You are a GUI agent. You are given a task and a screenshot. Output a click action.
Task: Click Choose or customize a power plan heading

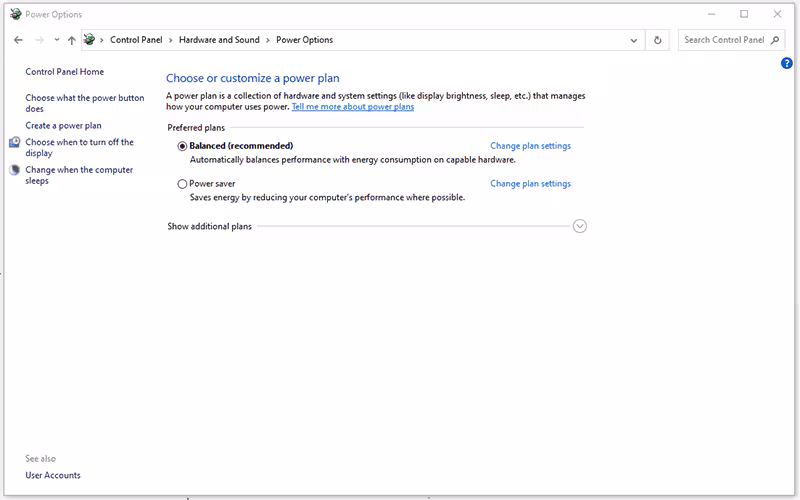253,78
